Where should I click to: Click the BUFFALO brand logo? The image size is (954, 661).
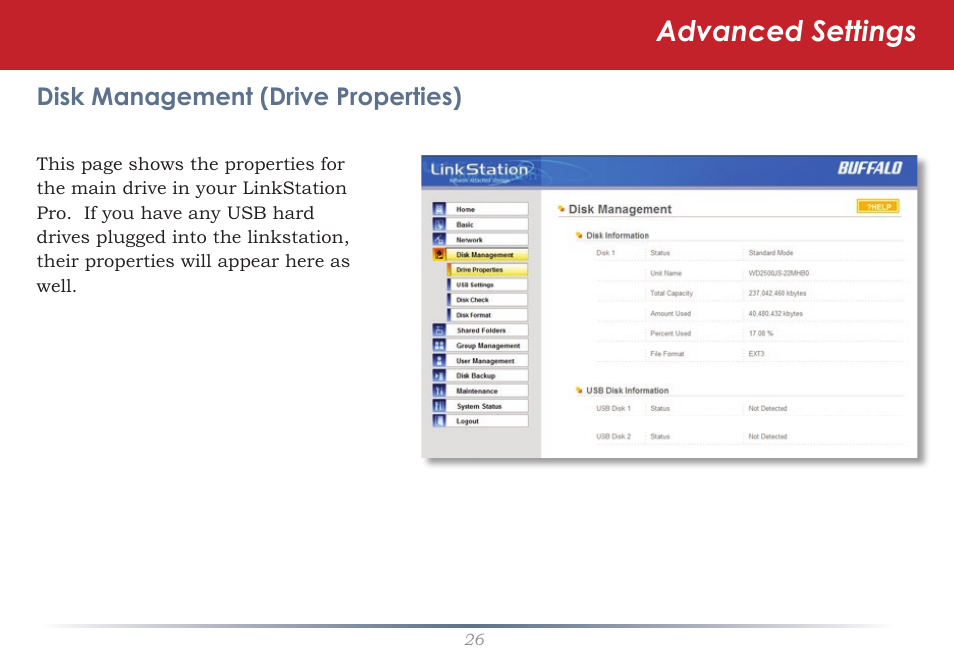869,168
